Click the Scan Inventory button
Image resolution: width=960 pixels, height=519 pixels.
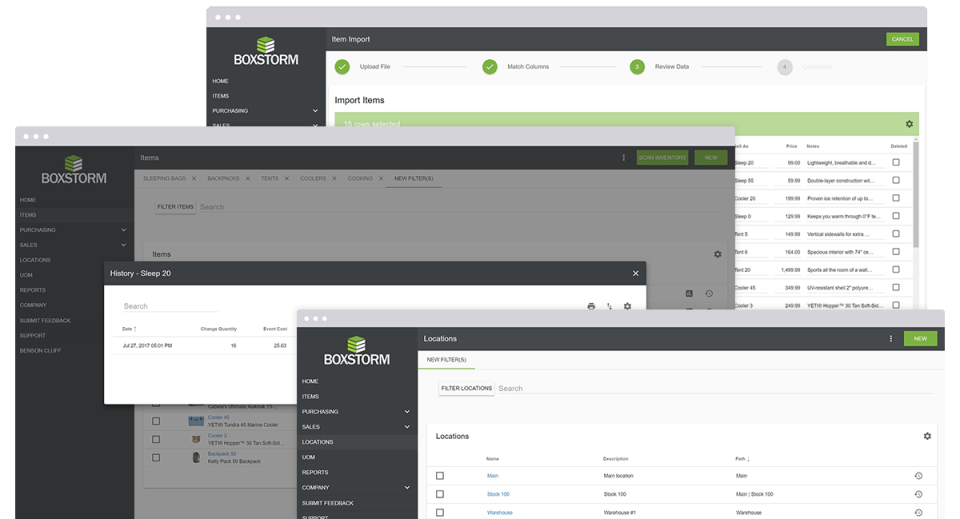[x=662, y=158]
